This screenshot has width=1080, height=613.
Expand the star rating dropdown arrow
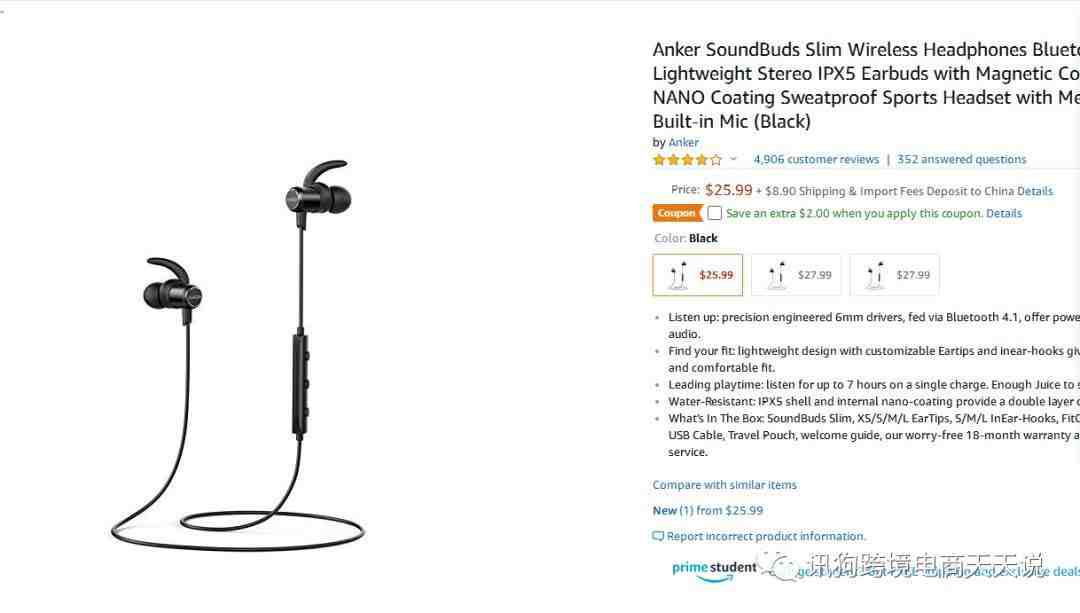[x=734, y=159]
